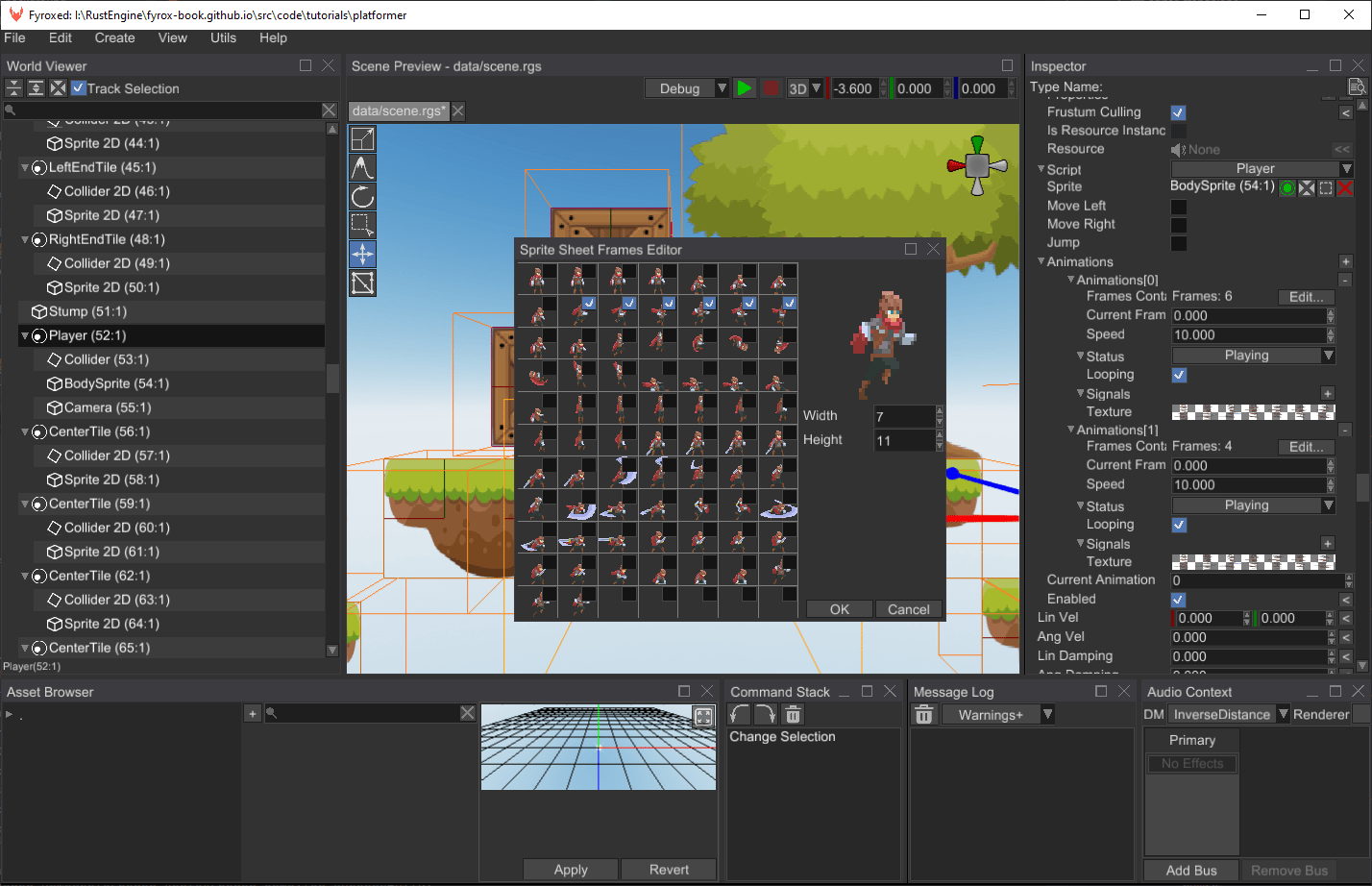Undo the last command in Command Stack
This screenshot has height=886, width=1372.
pos(740,714)
